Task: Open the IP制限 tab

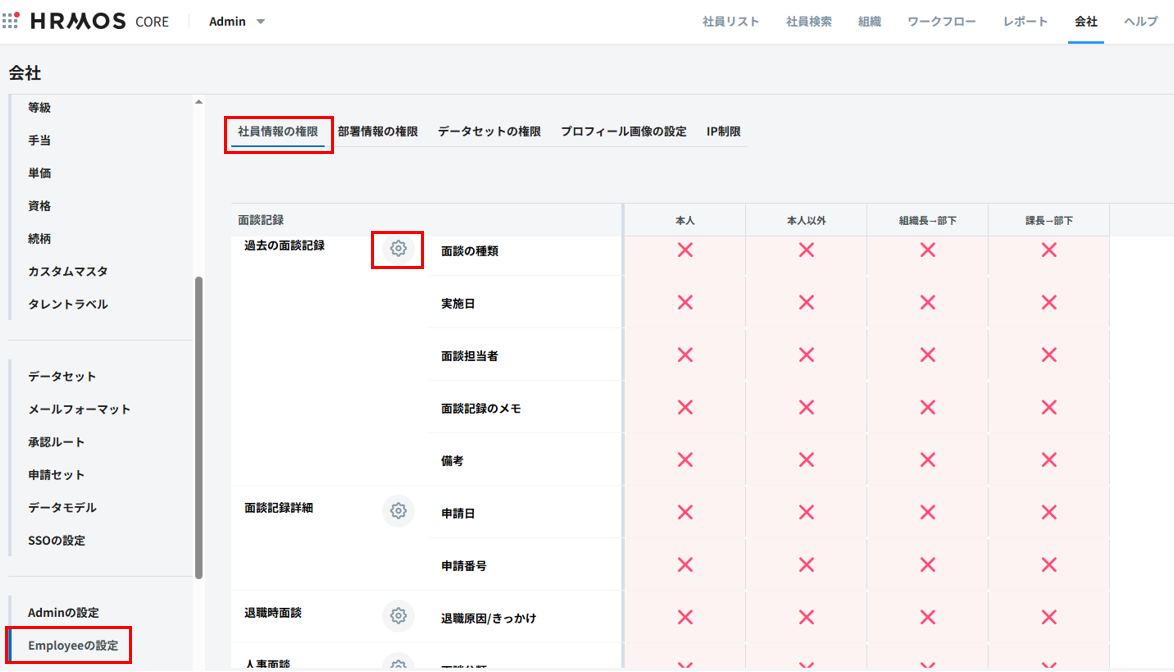Action: click(724, 131)
